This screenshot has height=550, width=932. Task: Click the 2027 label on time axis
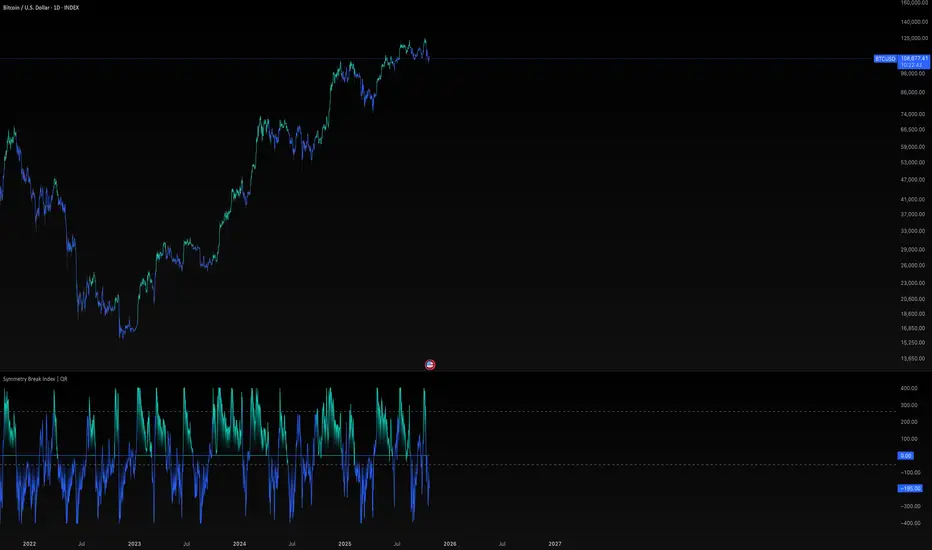(x=555, y=543)
